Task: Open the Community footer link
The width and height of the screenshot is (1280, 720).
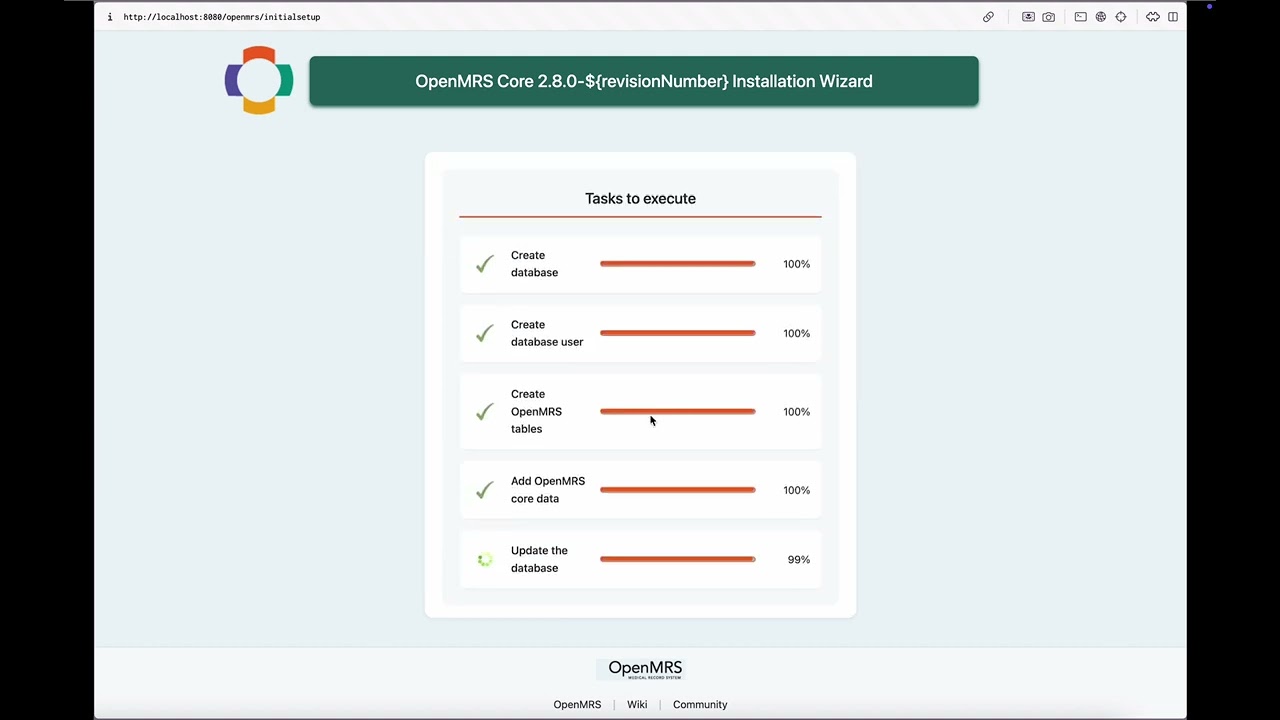Action: [700, 705]
